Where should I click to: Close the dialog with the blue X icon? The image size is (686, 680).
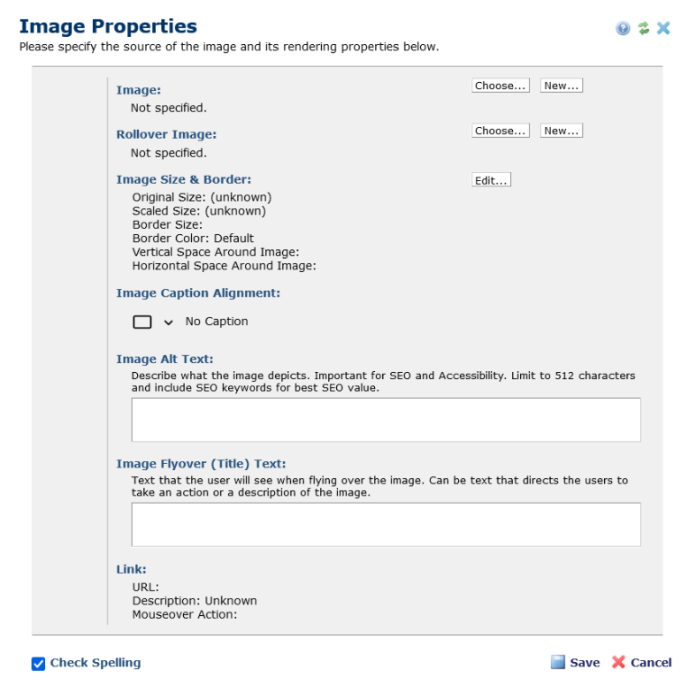pyautogui.click(x=663, y=28)
